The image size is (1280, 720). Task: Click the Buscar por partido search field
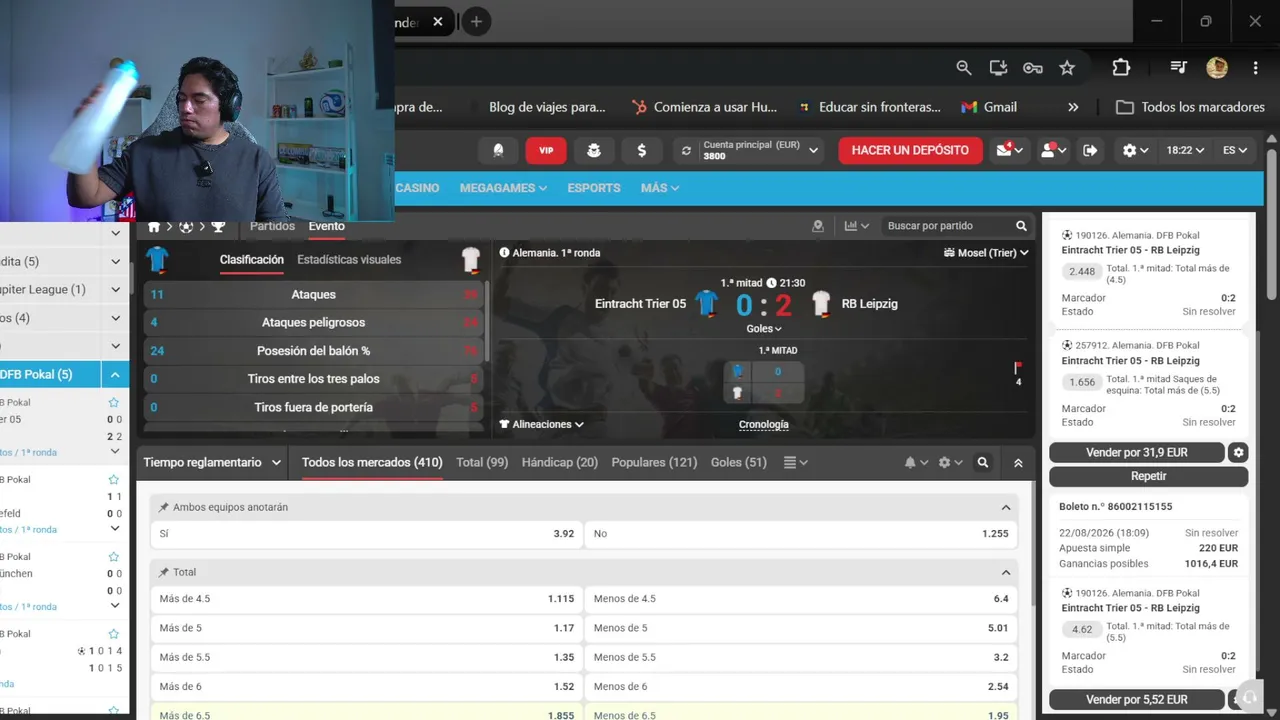coord(945,226)
